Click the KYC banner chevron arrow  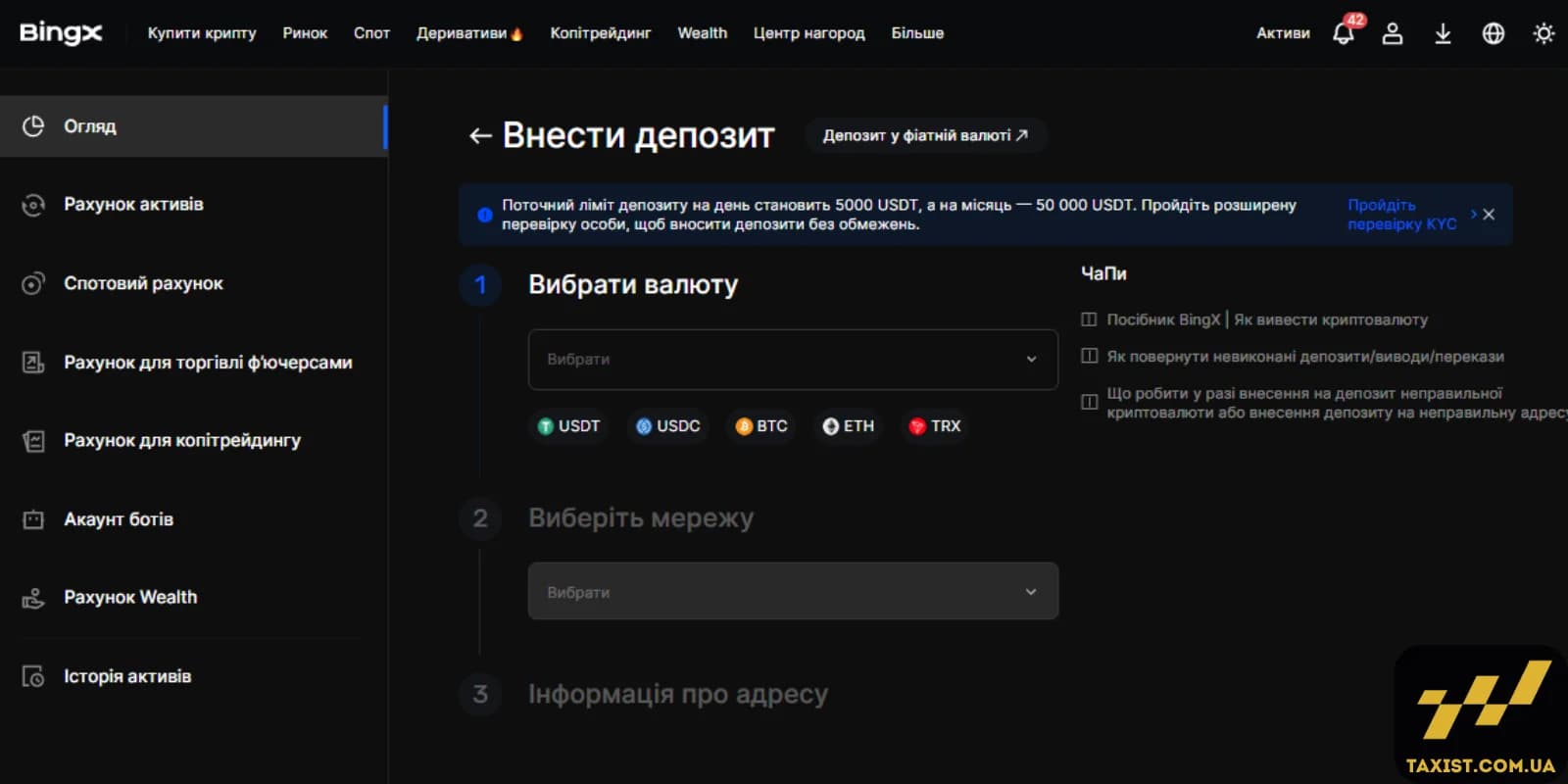coord(1474,214)
